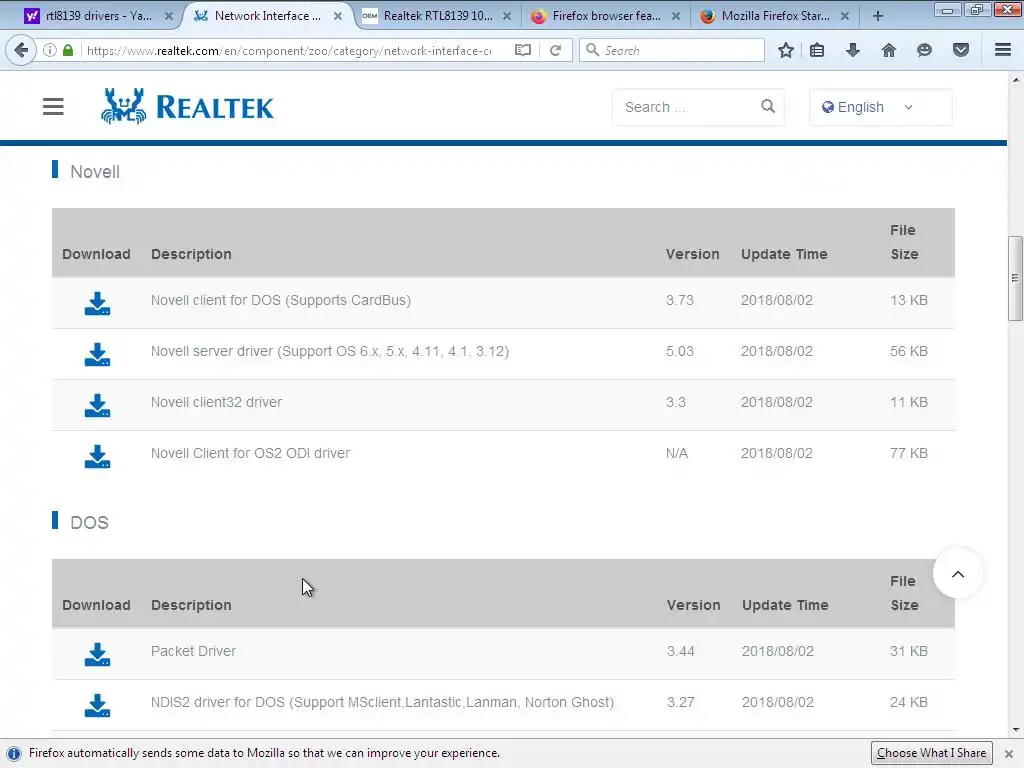Click version 3.73 cell
Viewport: 1024px width, 768px height.
680,300
